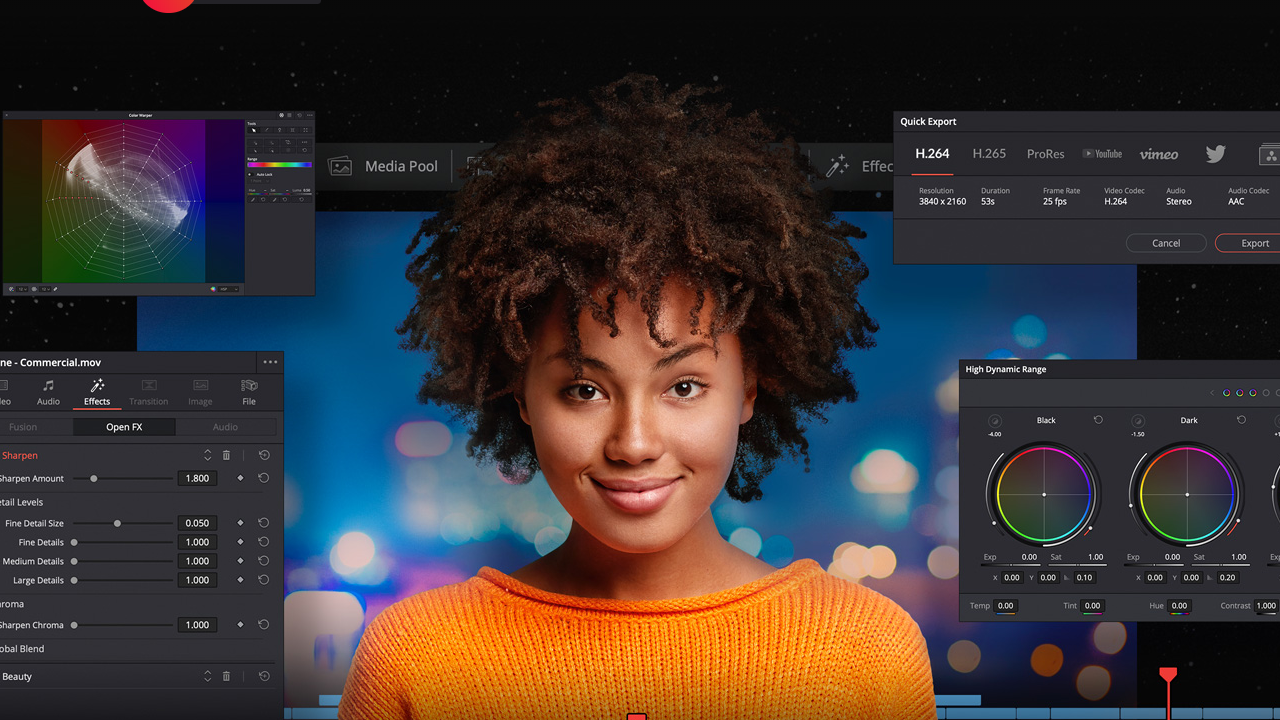Viewport: 1280px width, 720px height.
Task: Adjust the Sharpen Amount slider
Action: point(94,478)
